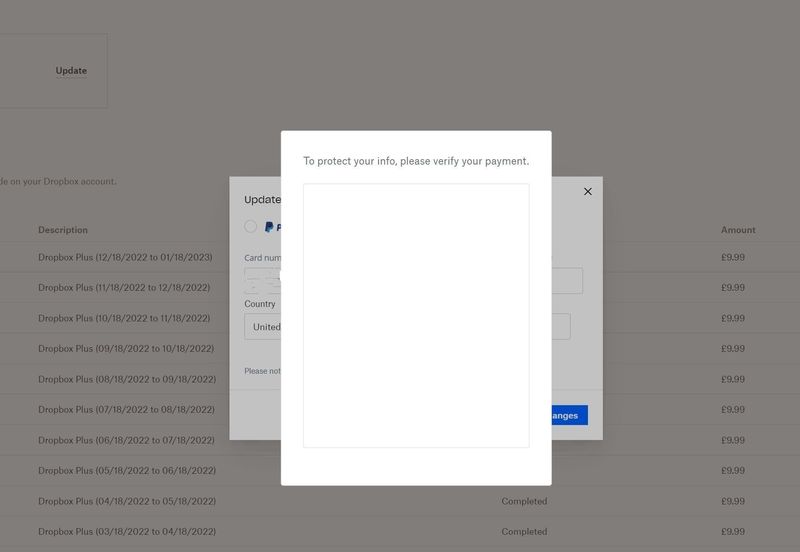
Task: Select Dropbox Plus (07/18/2022 to 08/18/2022) row
Action: click(x=126, y=410)
